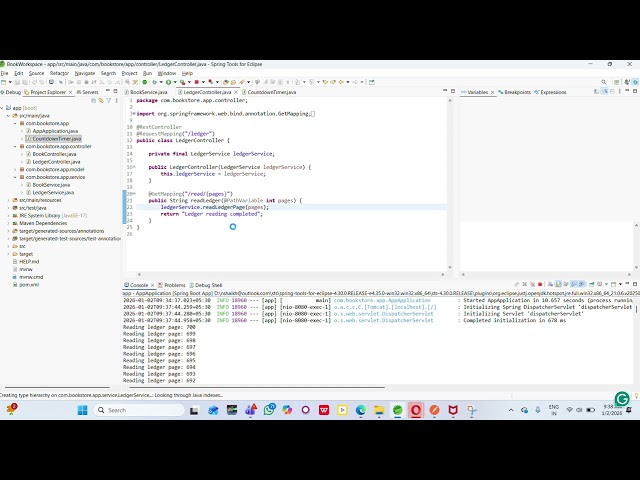Viewport: 640px width, 480px height.
Task: Click the Grammarly green G badge
Action: [x=622, y=399]
